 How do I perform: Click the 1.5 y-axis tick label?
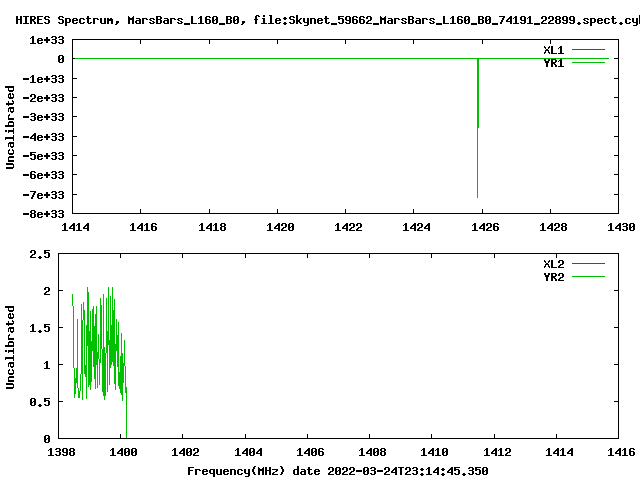[x=40, y=328]
